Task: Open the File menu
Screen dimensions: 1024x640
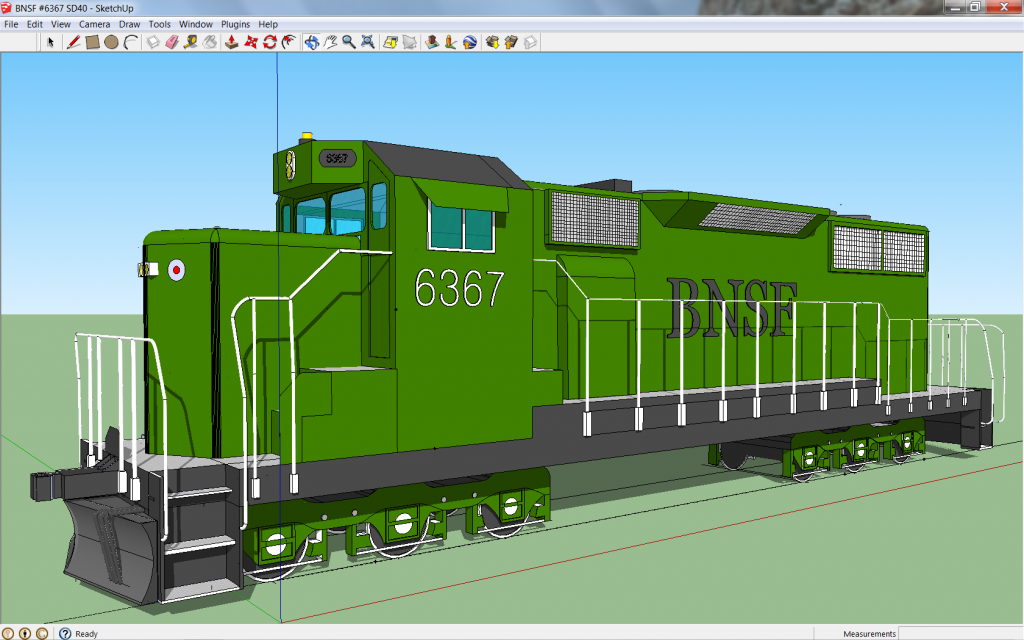Action: click(11, 24)
